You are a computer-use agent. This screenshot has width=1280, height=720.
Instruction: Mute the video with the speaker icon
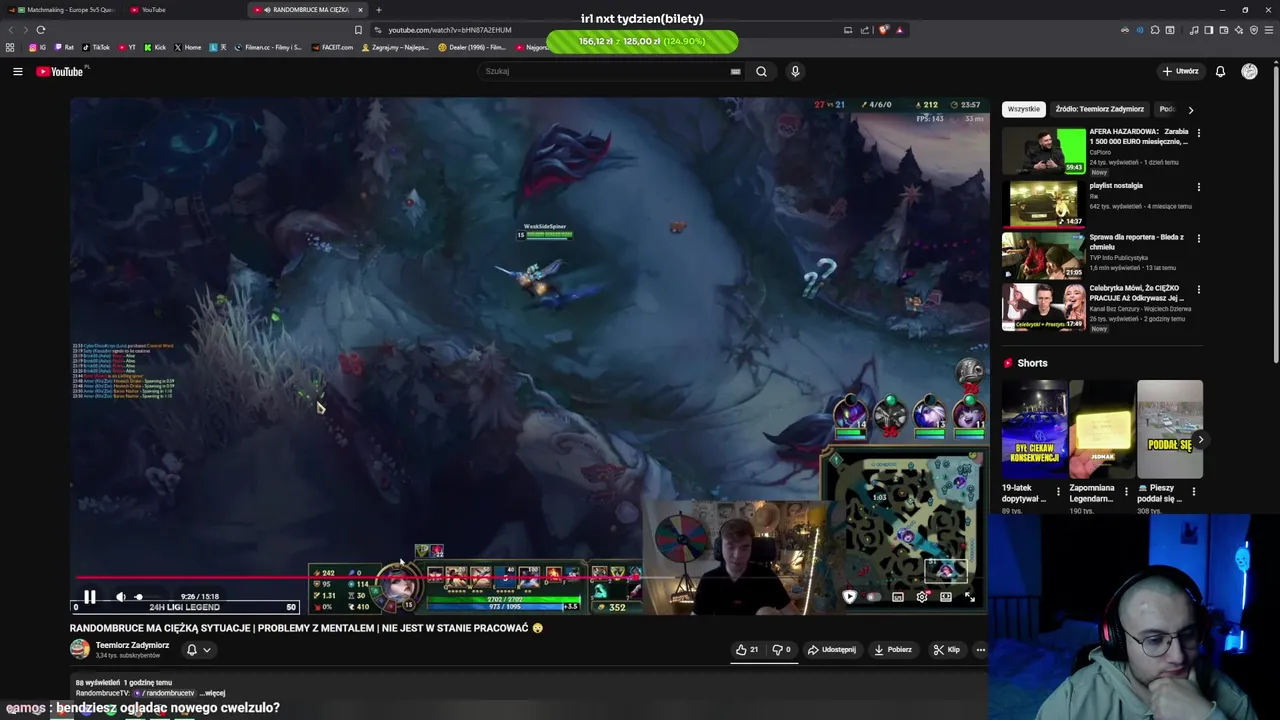(x=121, y=597)
